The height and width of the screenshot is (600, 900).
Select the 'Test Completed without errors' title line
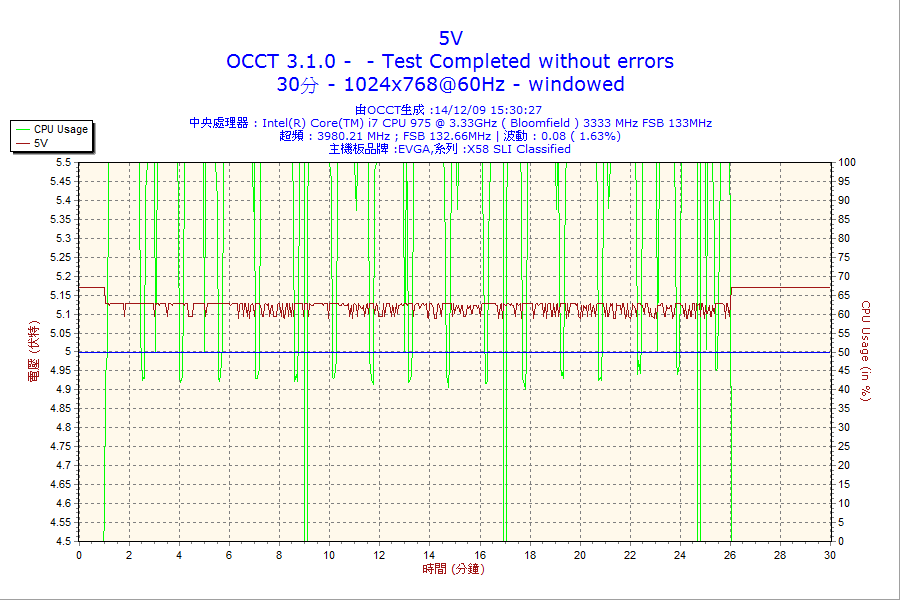450,61
